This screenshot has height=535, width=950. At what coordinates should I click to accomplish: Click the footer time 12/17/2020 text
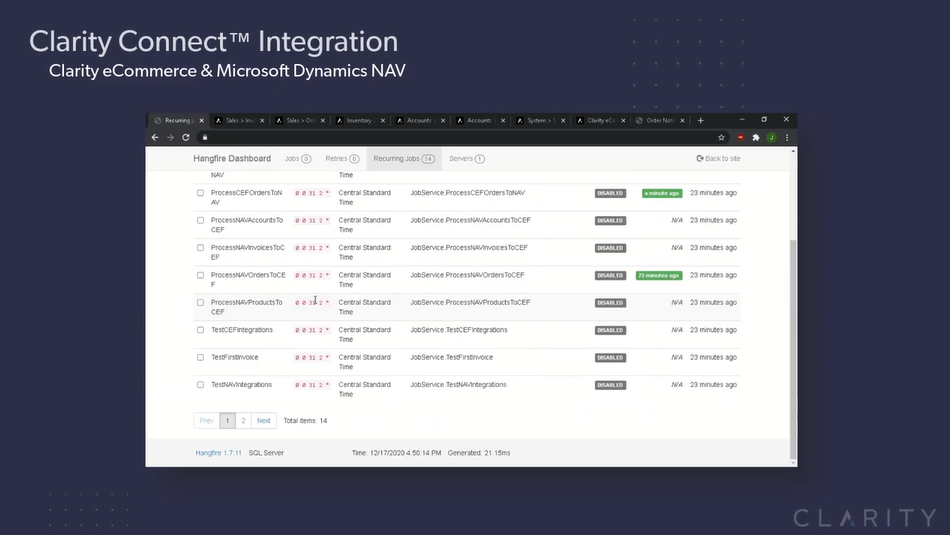tap(396, 453)
